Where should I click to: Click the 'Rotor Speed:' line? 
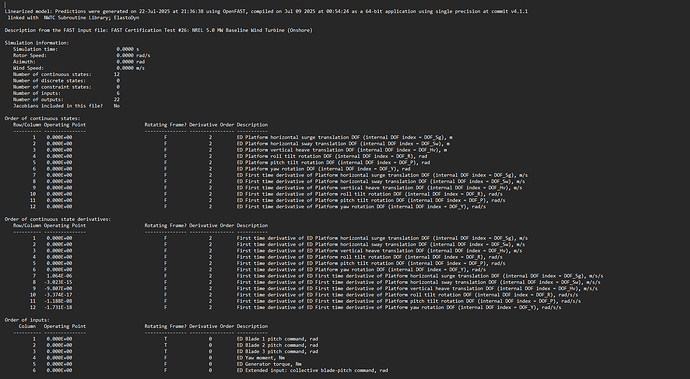tap(81, 55)
